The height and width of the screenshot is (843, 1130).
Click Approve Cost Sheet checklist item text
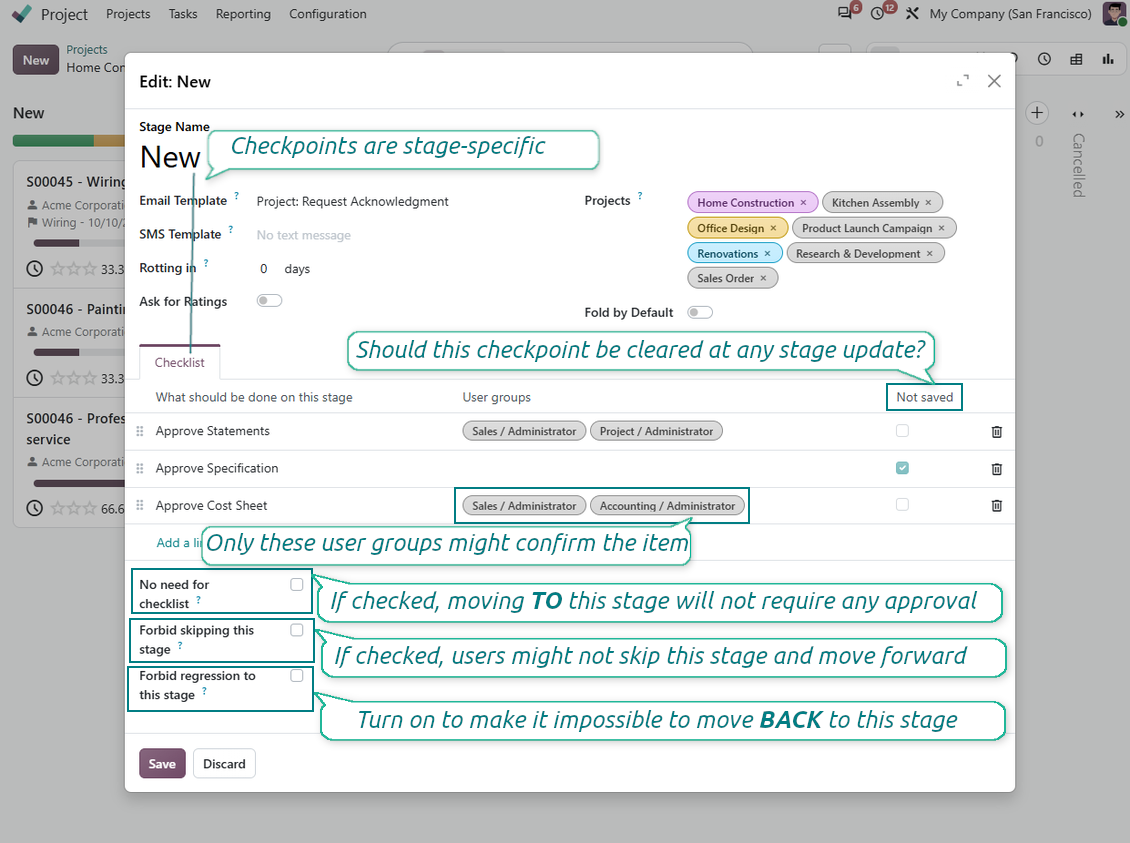[211, 506]
